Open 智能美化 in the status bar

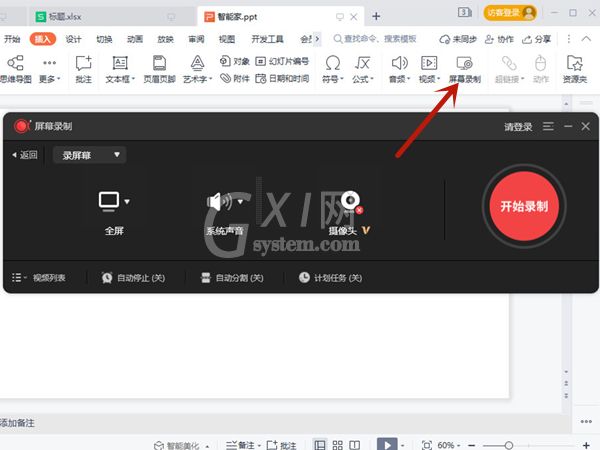point(181,445)
